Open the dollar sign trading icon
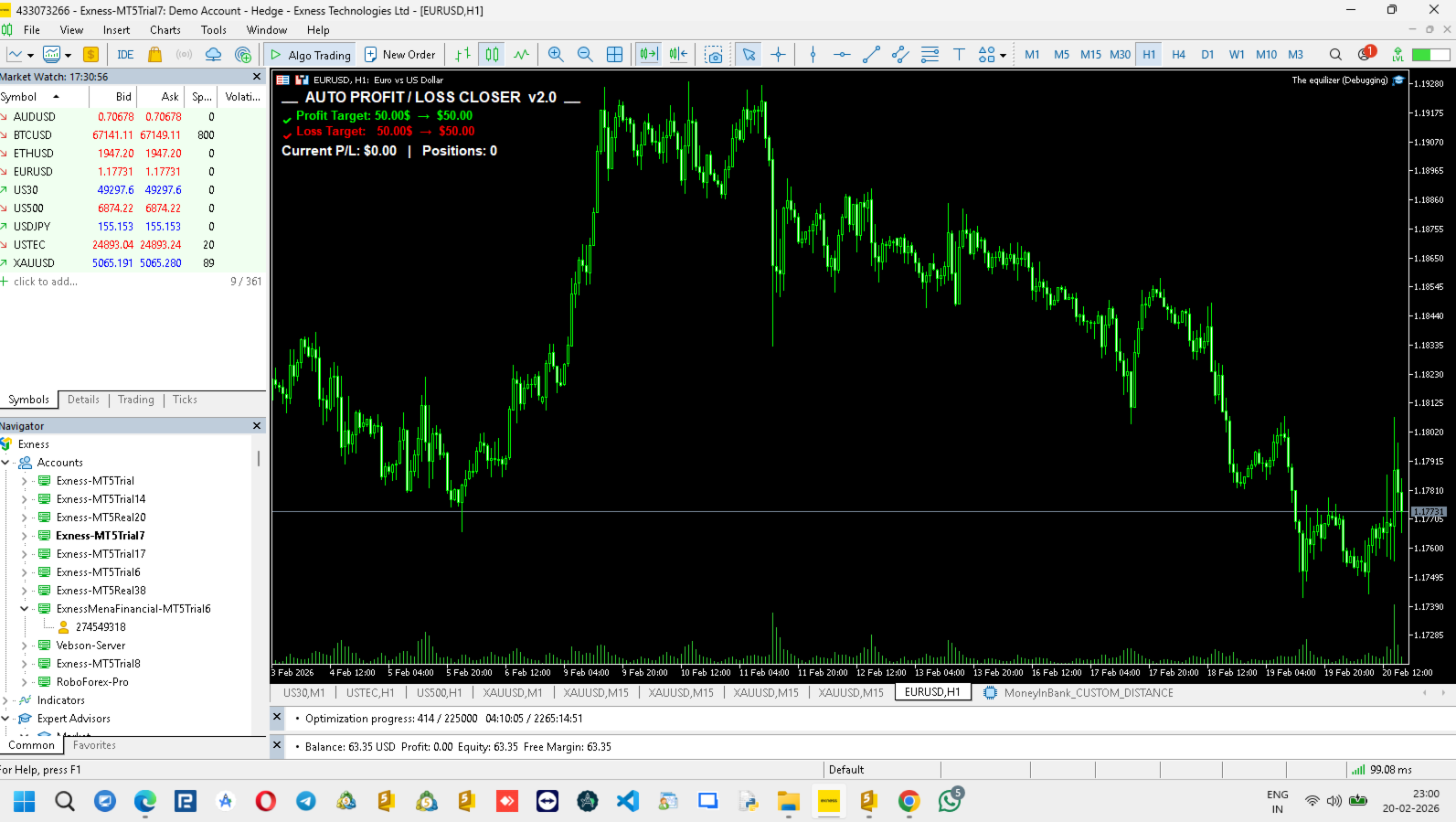This screenshot has height=822, width=1456. pyautogui.click(x=90, y=55)
